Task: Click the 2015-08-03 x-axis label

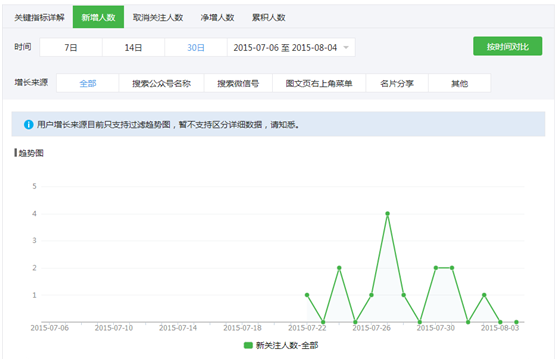Action: pos(500,328)
